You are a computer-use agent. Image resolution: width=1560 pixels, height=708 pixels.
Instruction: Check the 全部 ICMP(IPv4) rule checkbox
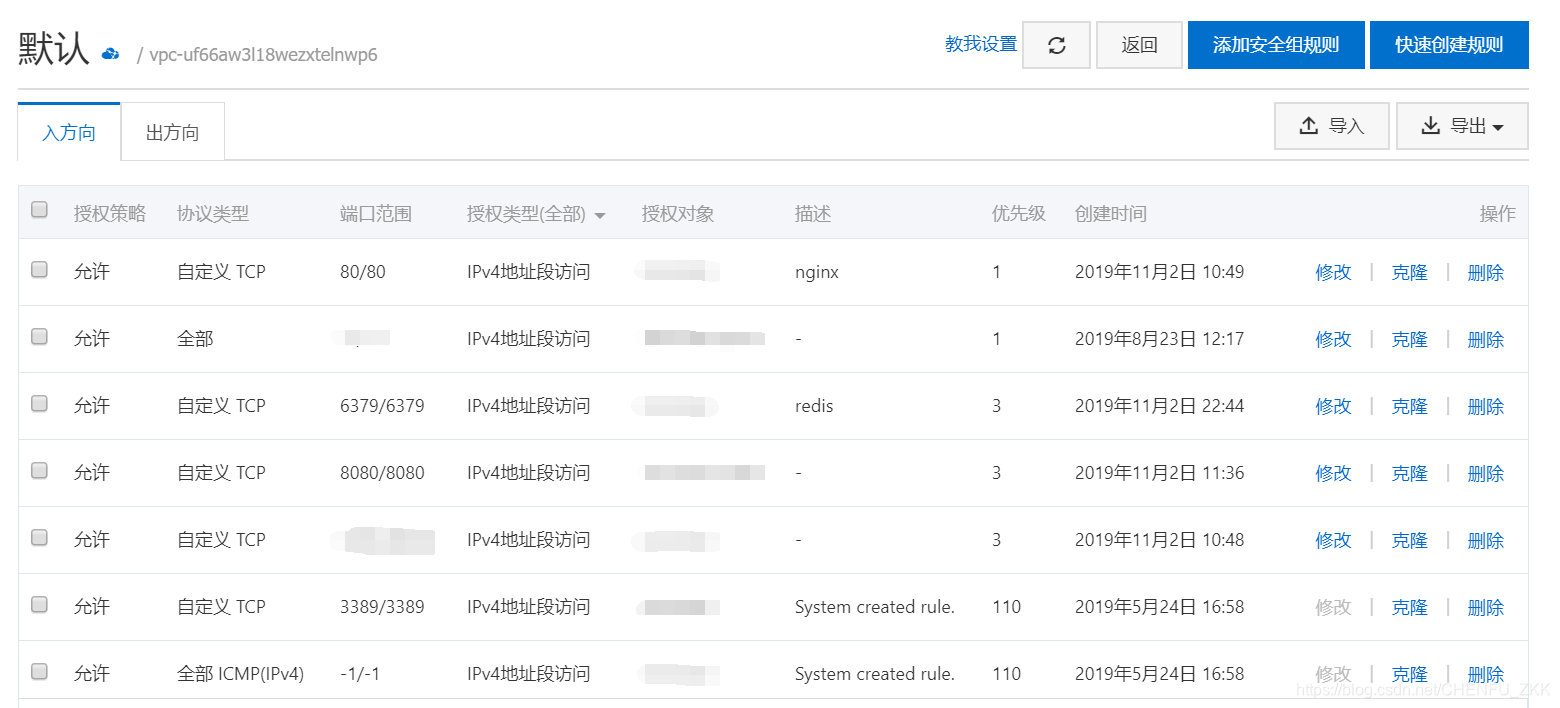(39, 671)
